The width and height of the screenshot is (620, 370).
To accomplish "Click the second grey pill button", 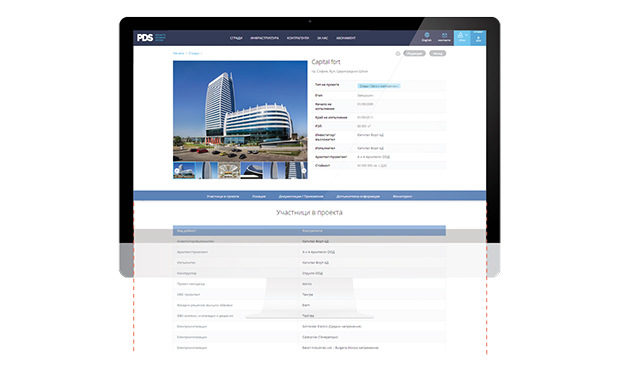I will [x=437, y=53].
